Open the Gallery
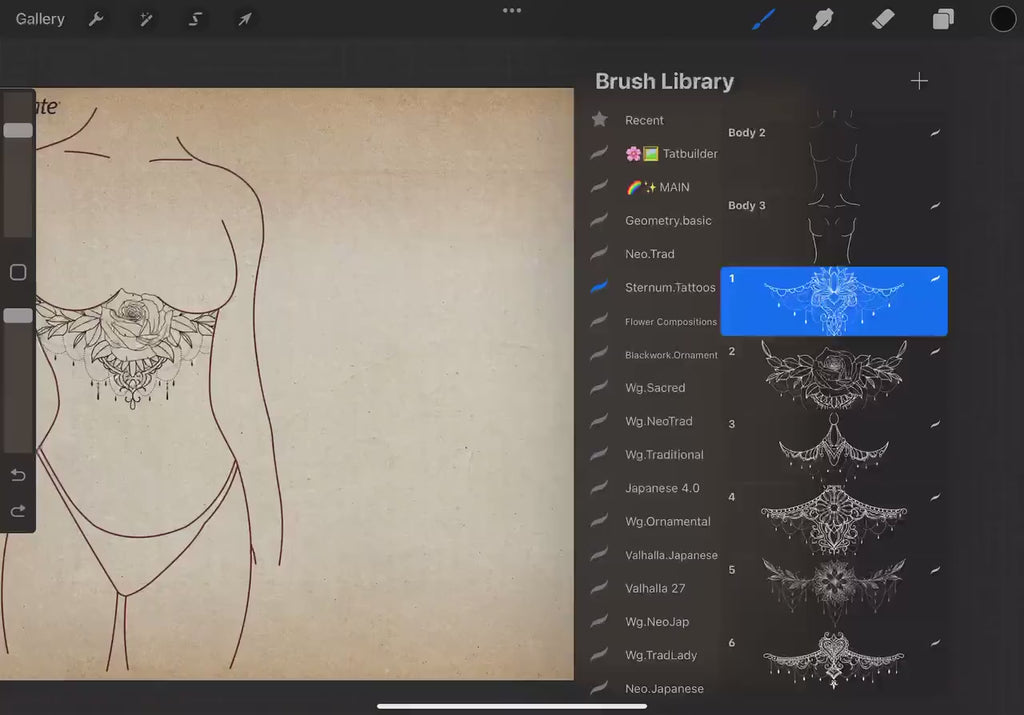The image size is (1024, 715). click(40, 19)
